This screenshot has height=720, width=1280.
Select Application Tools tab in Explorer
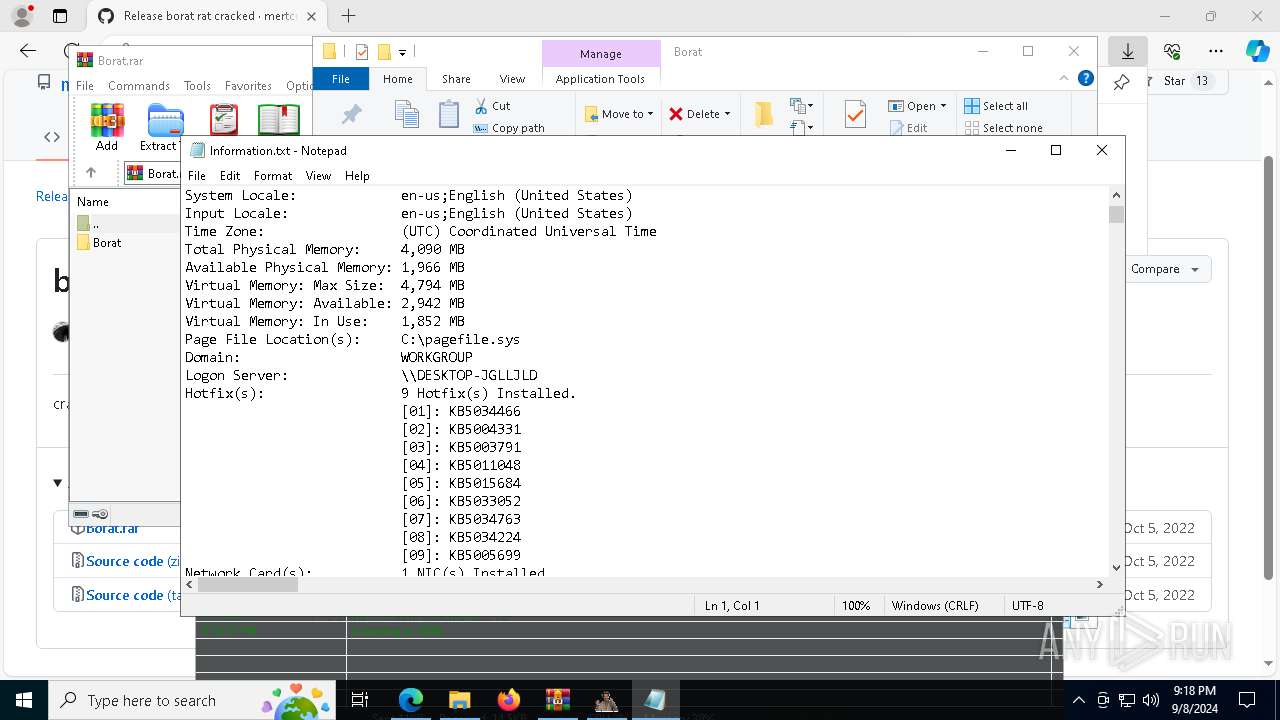click(600, 79)
